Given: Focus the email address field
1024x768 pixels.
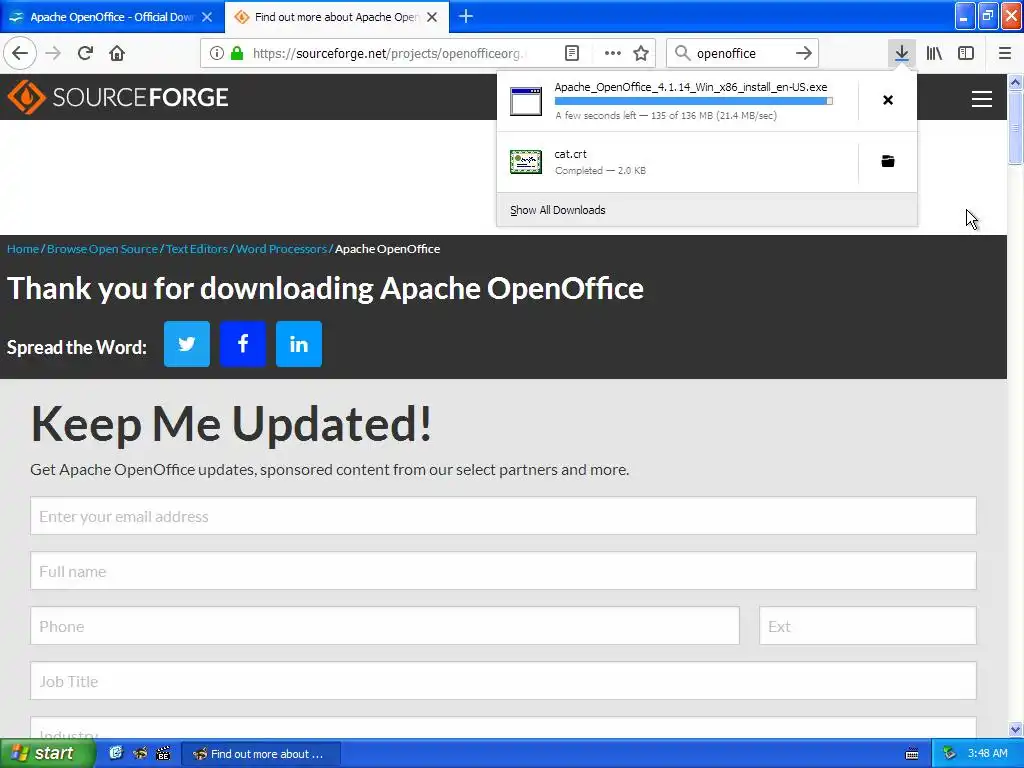Looking at the screenshot, I should pos(504,516).
